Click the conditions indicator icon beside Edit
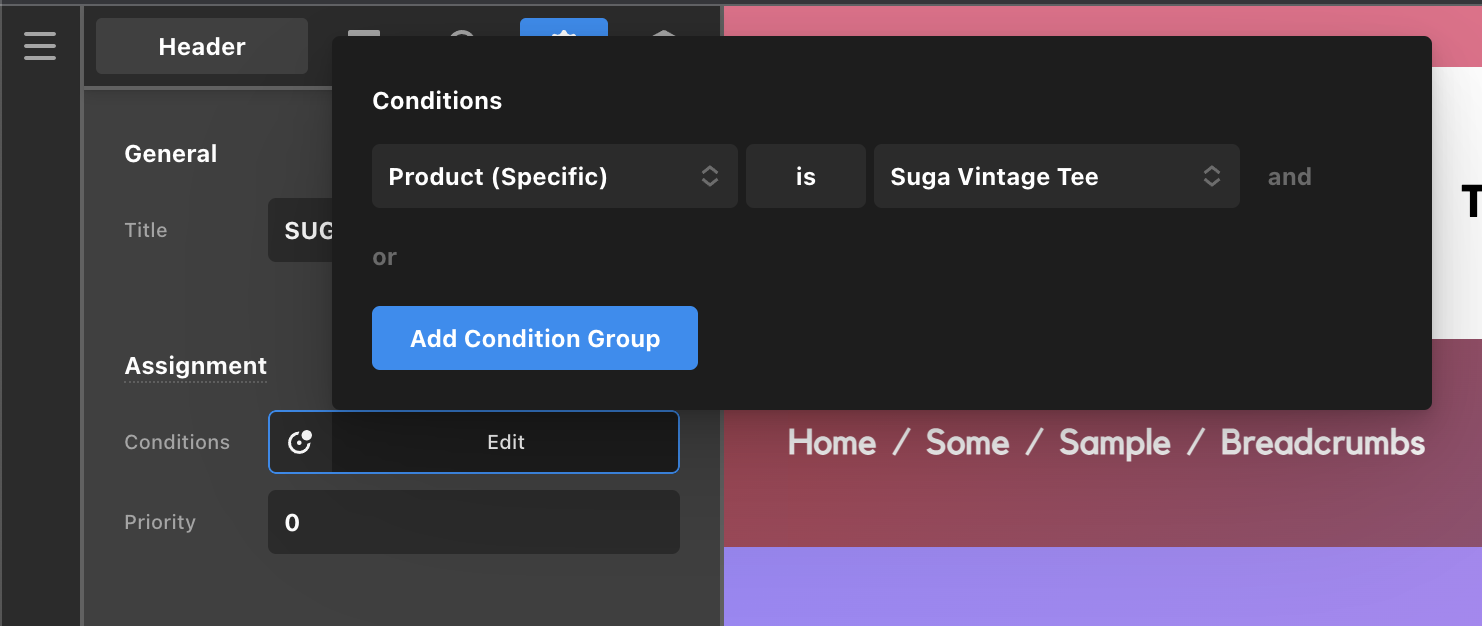 point(300,442)
